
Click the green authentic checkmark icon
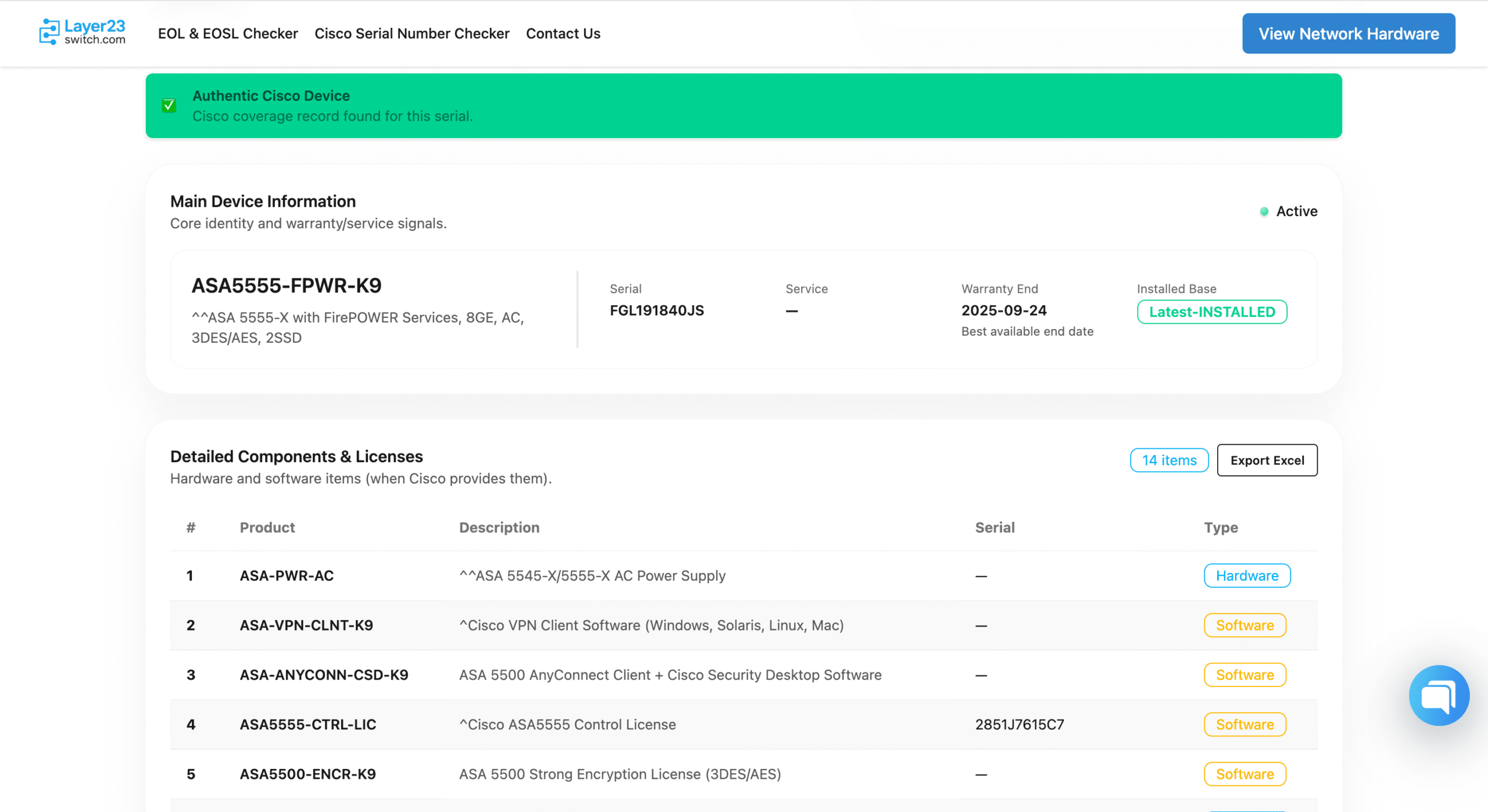click(x=169, y=105)
